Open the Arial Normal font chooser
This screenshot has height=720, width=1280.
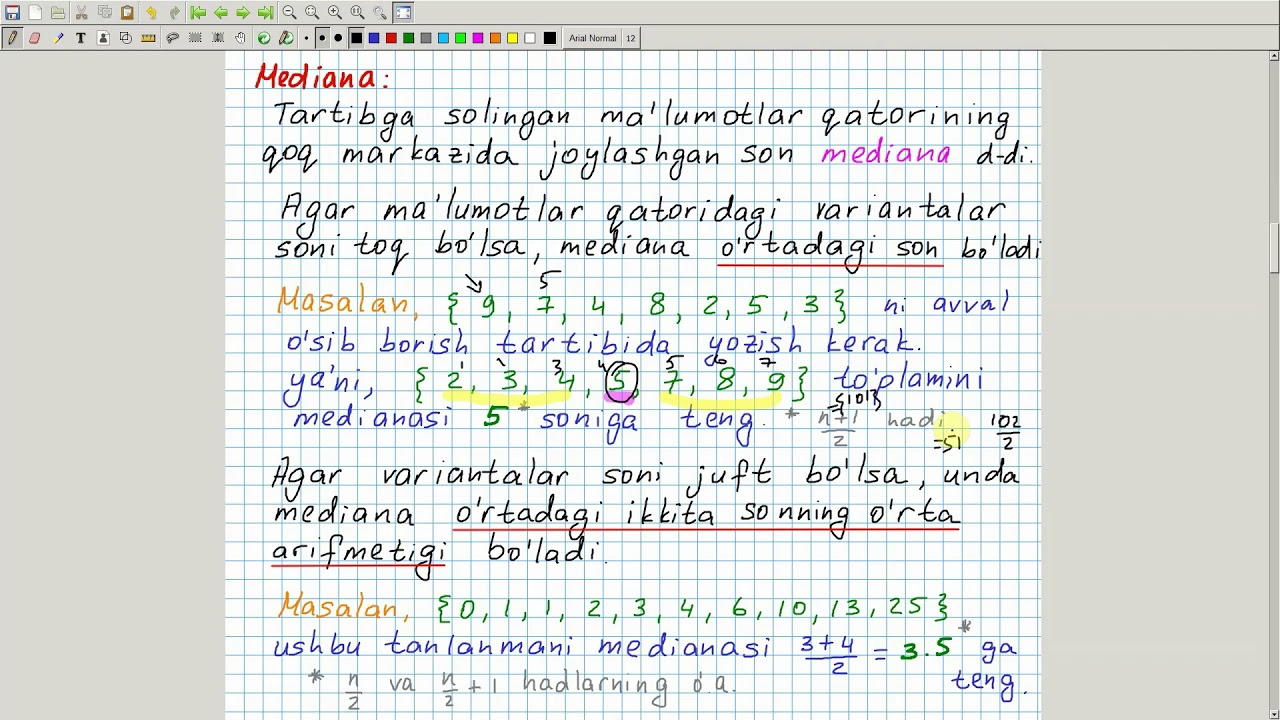pyautogui.click(x=592, y=38)
